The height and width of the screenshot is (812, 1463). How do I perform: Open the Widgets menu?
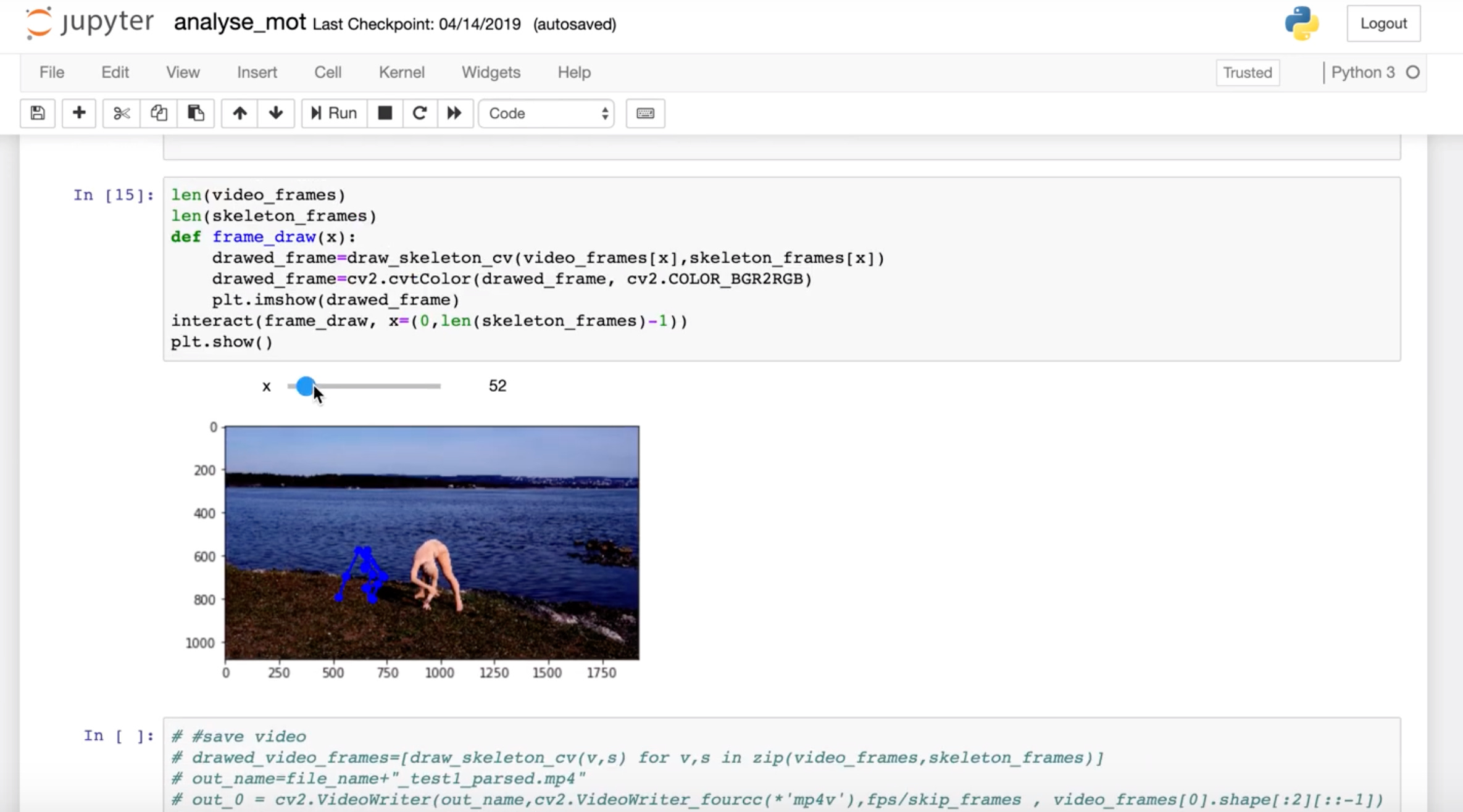[491, 72]
